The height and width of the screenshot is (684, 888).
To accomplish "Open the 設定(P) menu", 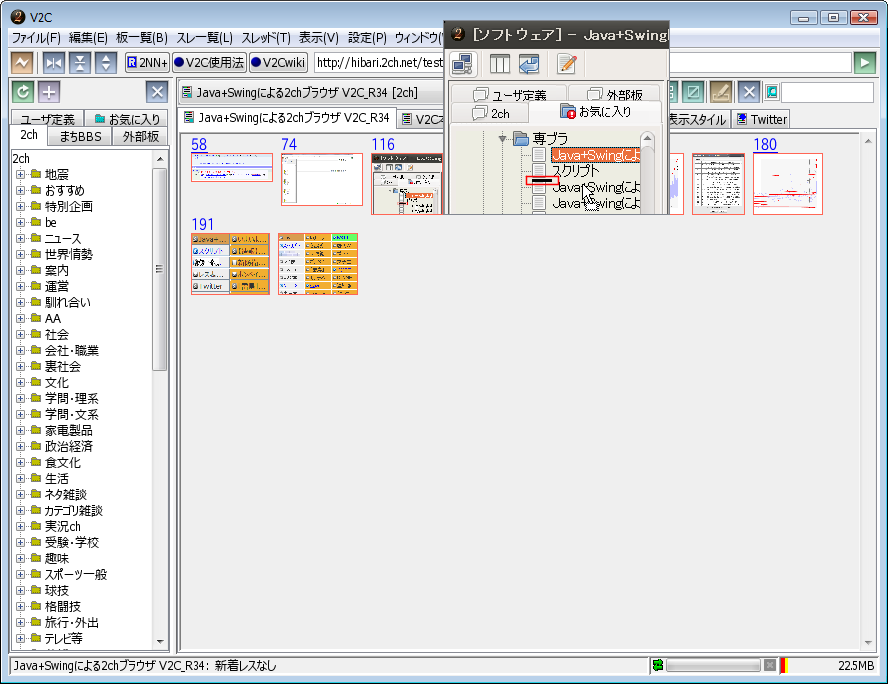I will 367,38.
